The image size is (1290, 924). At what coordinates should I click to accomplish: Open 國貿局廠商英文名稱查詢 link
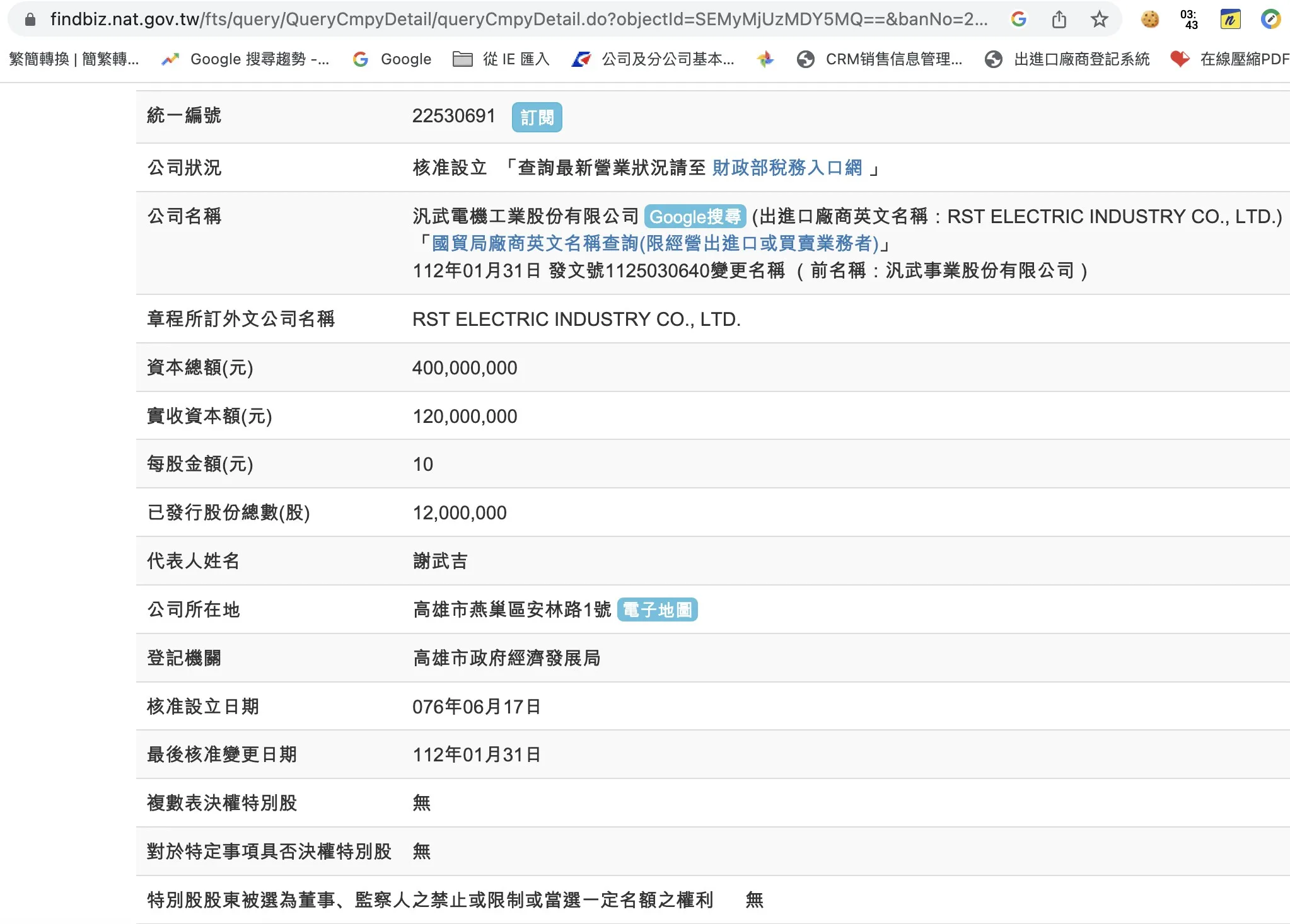coord(654,243)
